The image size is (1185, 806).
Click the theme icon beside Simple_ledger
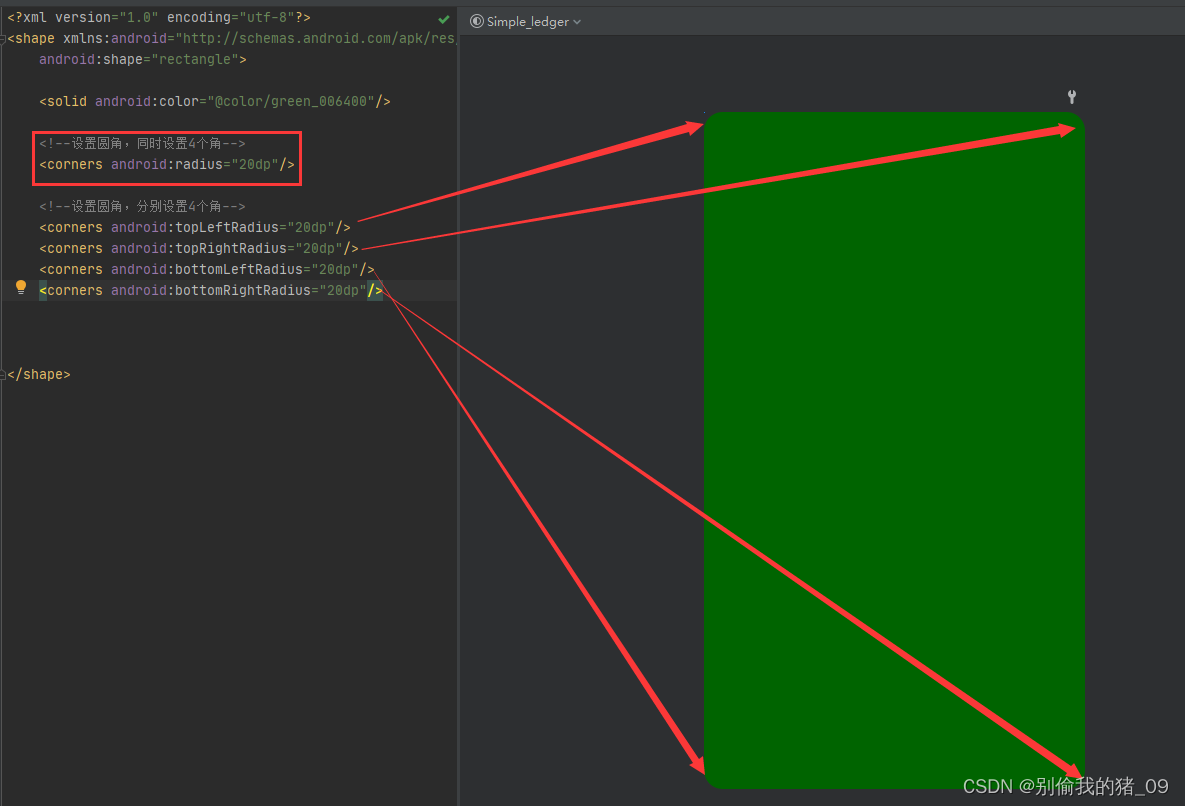[477, 21]
